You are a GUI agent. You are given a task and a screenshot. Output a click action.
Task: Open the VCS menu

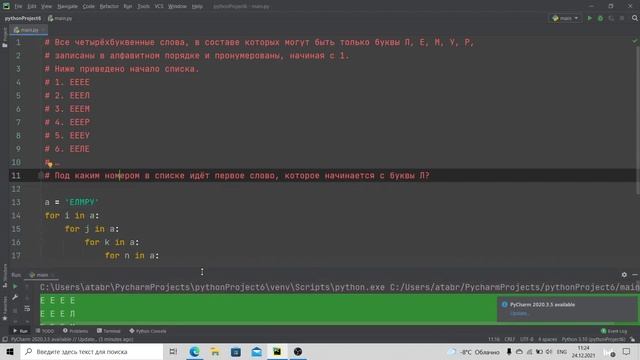tap(159, 7)
